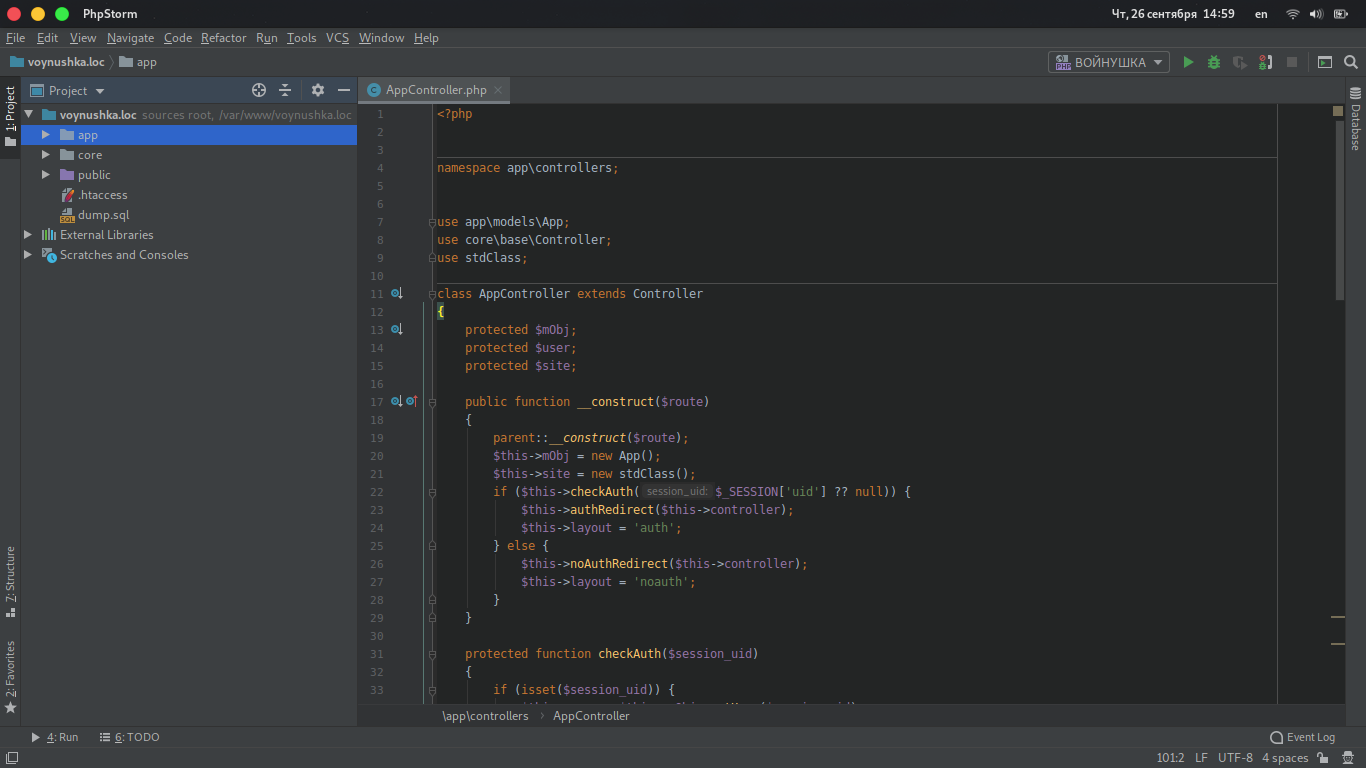The width and height of the screenshot is (1366, 768).
Task: Start debugging with the green bug icon
Action: (1214, 62)
